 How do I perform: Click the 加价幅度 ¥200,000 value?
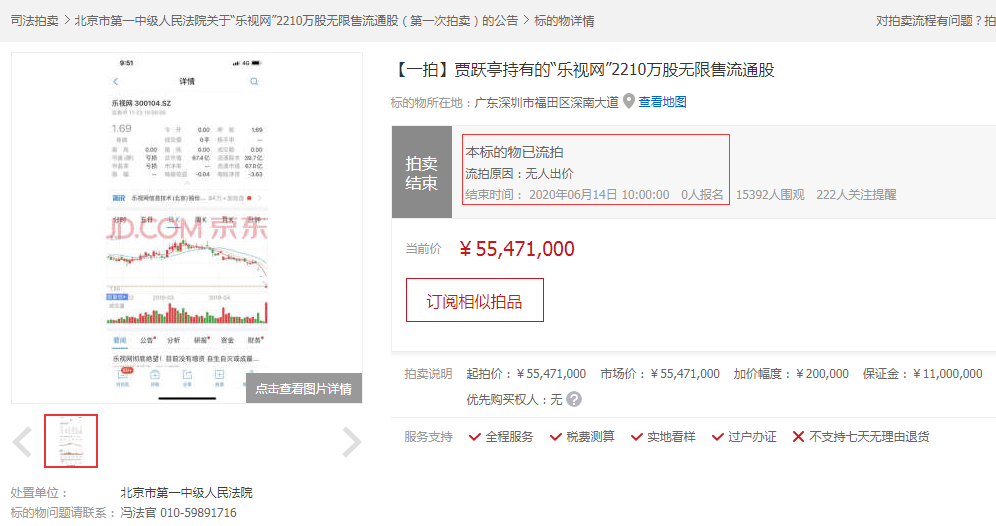click(822, 374)
